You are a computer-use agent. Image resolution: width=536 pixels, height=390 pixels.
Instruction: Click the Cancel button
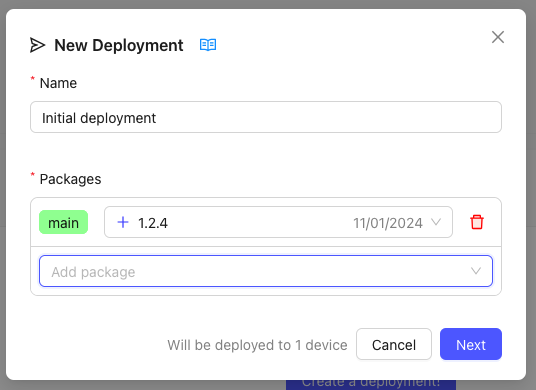[x=394, y=344]
